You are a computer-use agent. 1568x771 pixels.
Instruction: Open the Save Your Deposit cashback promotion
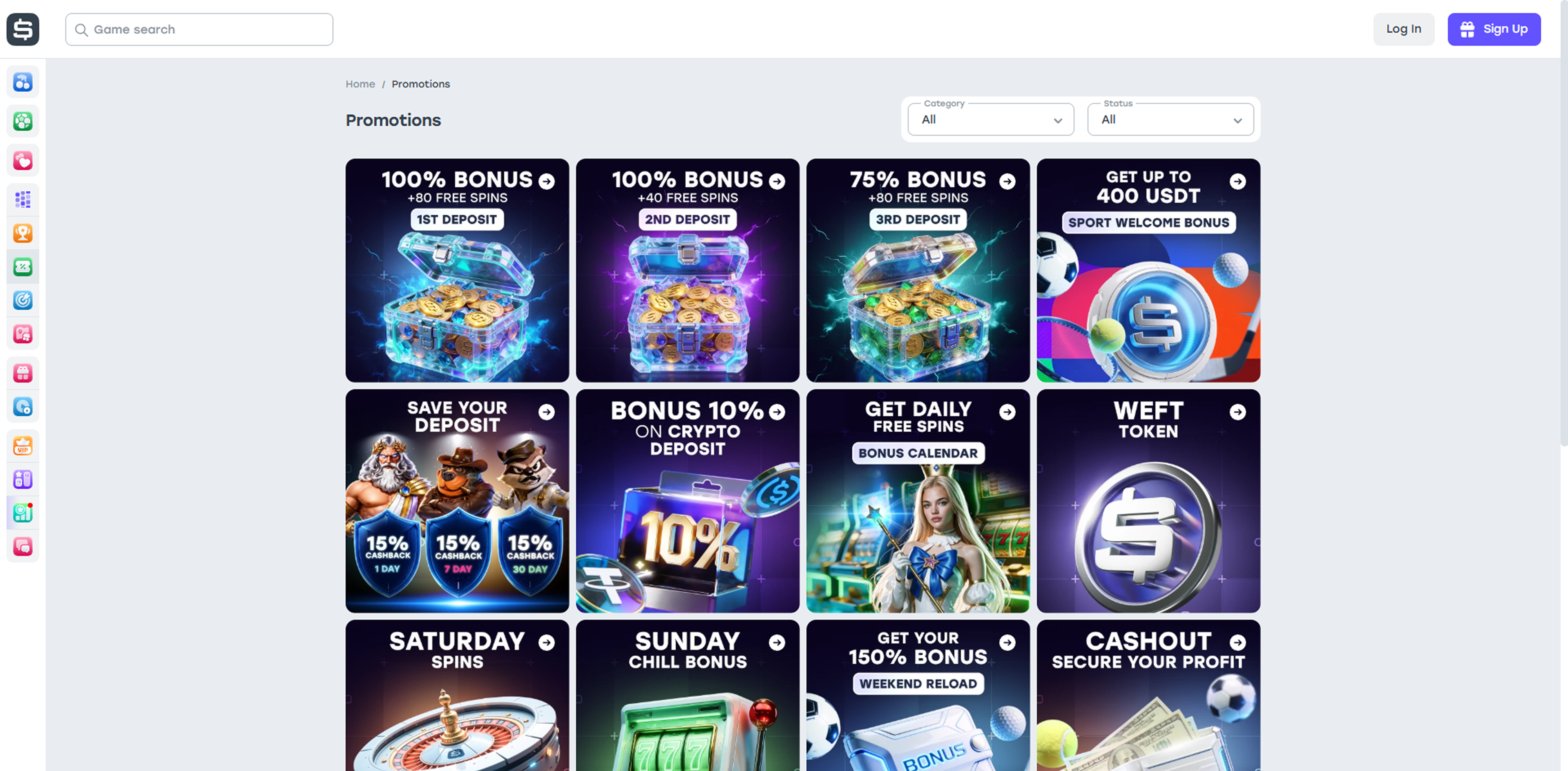pos(457,501)
